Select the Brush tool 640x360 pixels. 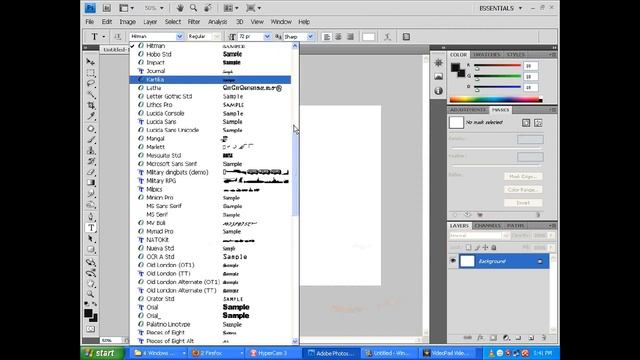pos(91,140)
